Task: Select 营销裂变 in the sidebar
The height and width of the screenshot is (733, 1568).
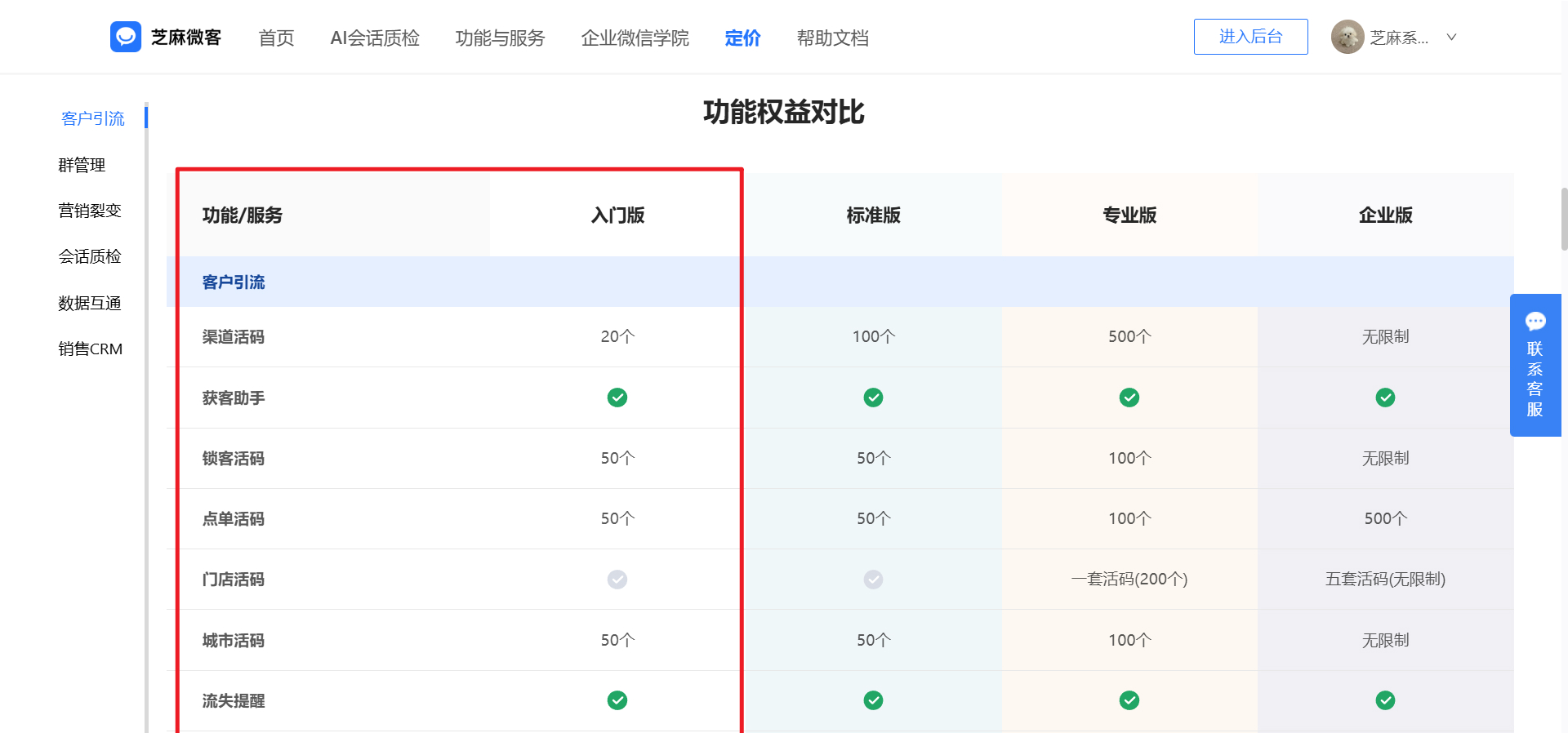Action: click(90, 211)
